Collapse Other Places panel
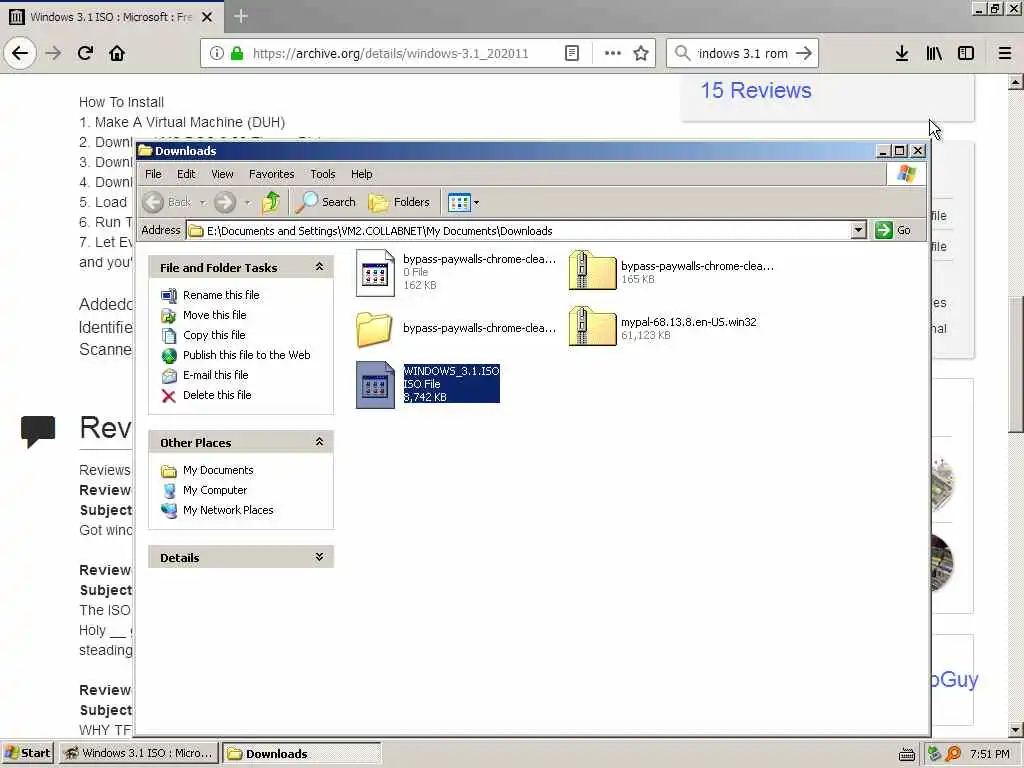1024x768 pixels. [x=319, y=442]
